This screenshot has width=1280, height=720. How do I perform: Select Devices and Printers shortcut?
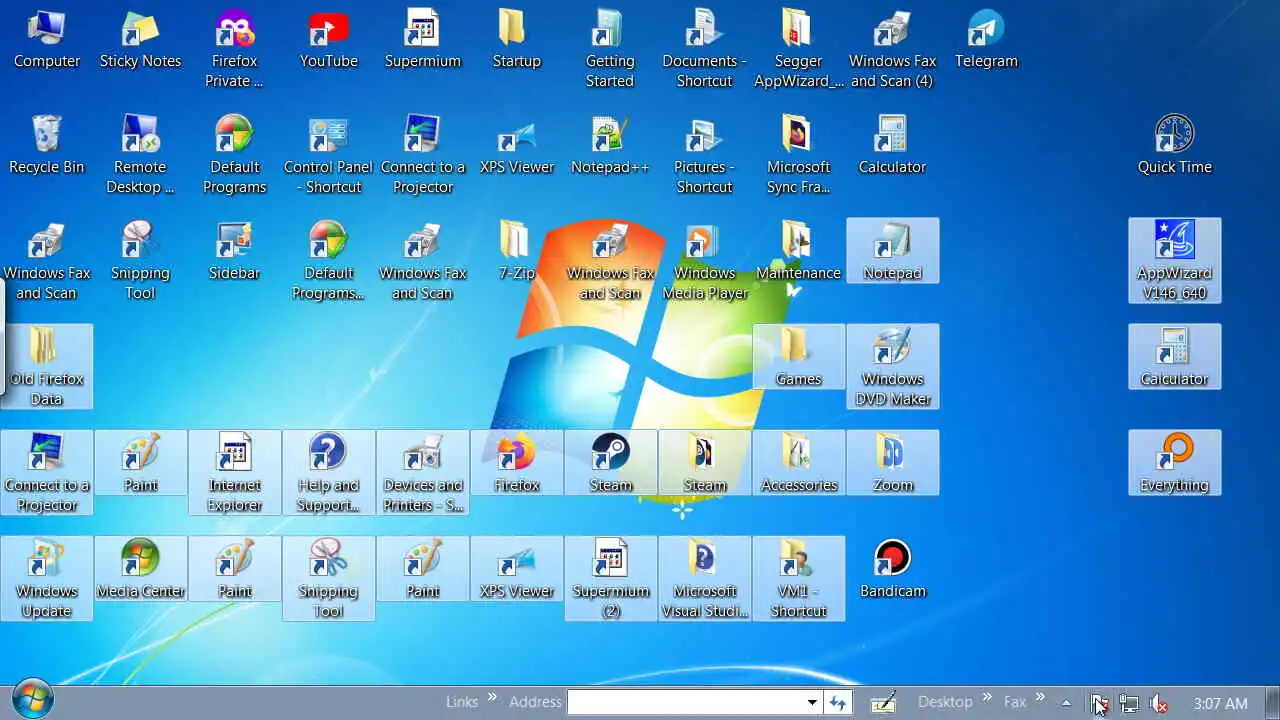[423, 474]
